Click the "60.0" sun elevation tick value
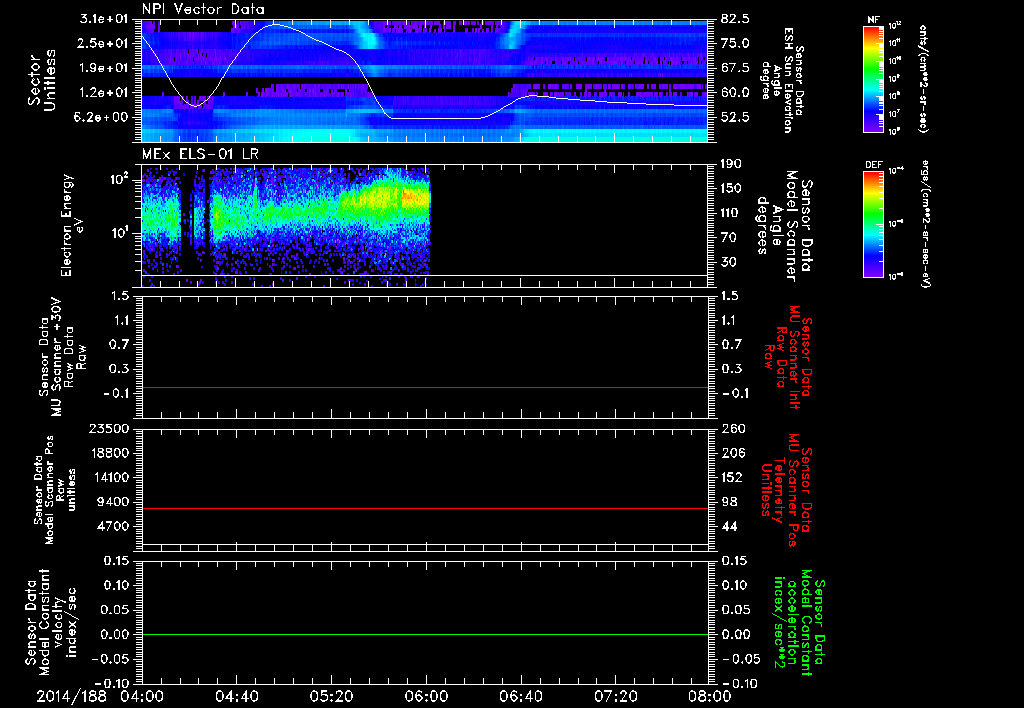1024x708 pixels. (x=735, y=92)
